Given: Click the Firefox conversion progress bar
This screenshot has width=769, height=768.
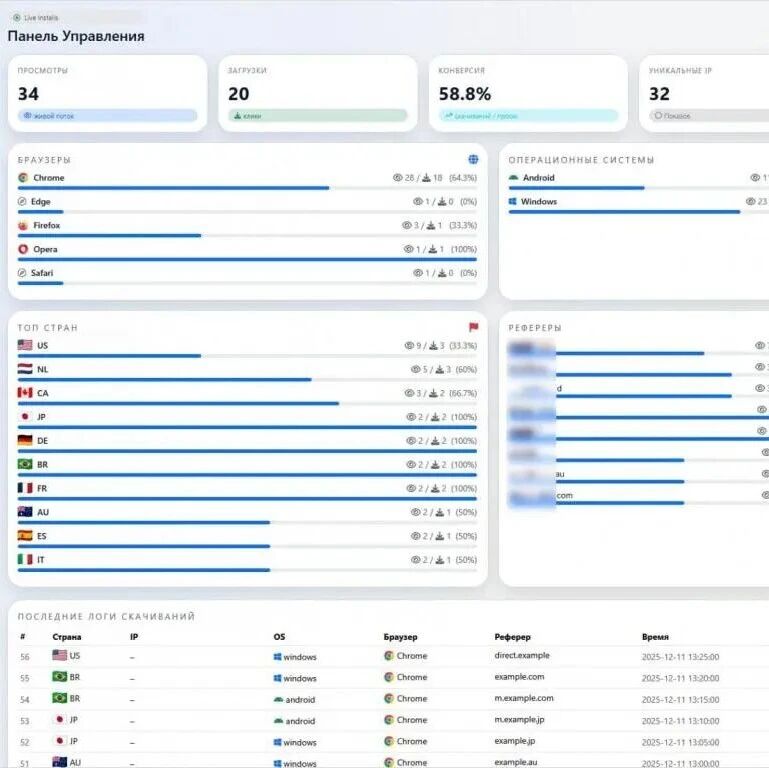Looking at the screenshot, I should [247, 235].
